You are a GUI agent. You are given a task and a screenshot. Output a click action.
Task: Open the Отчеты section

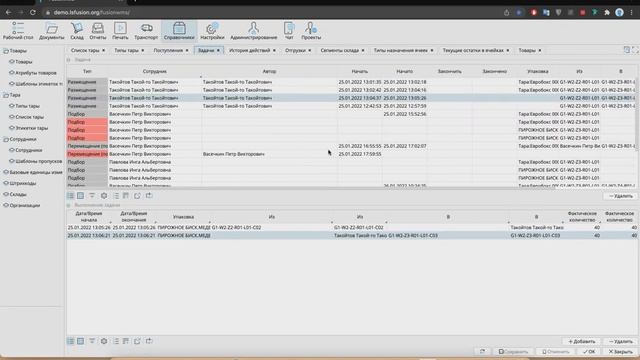[98, 31]
